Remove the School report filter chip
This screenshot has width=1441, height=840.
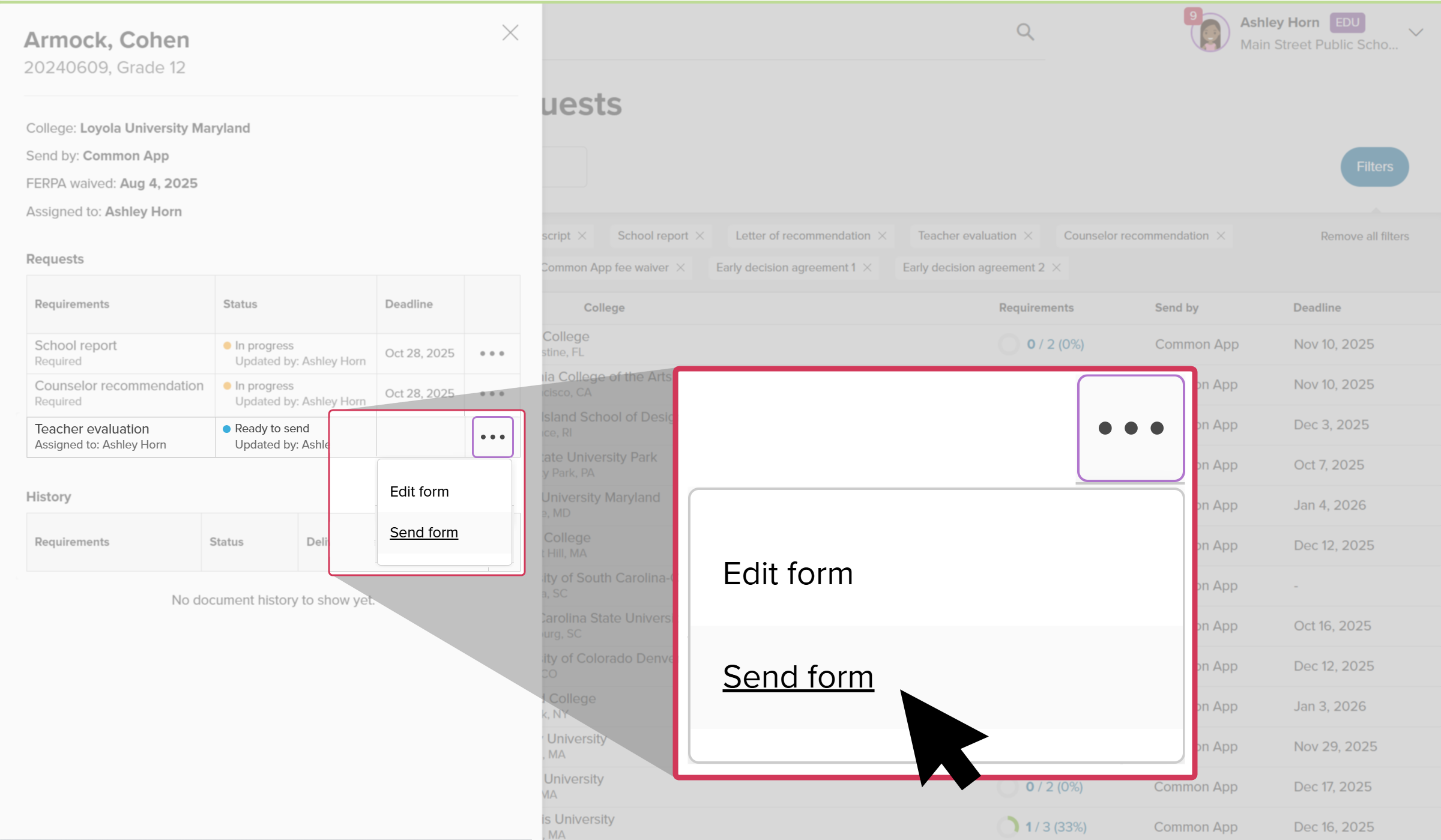[699, 235]
